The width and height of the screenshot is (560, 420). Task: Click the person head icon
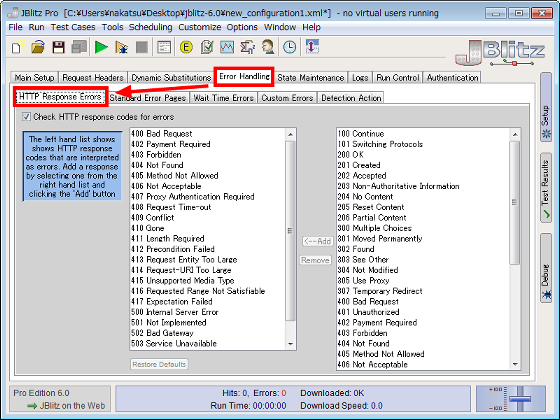tap(268, 47)
